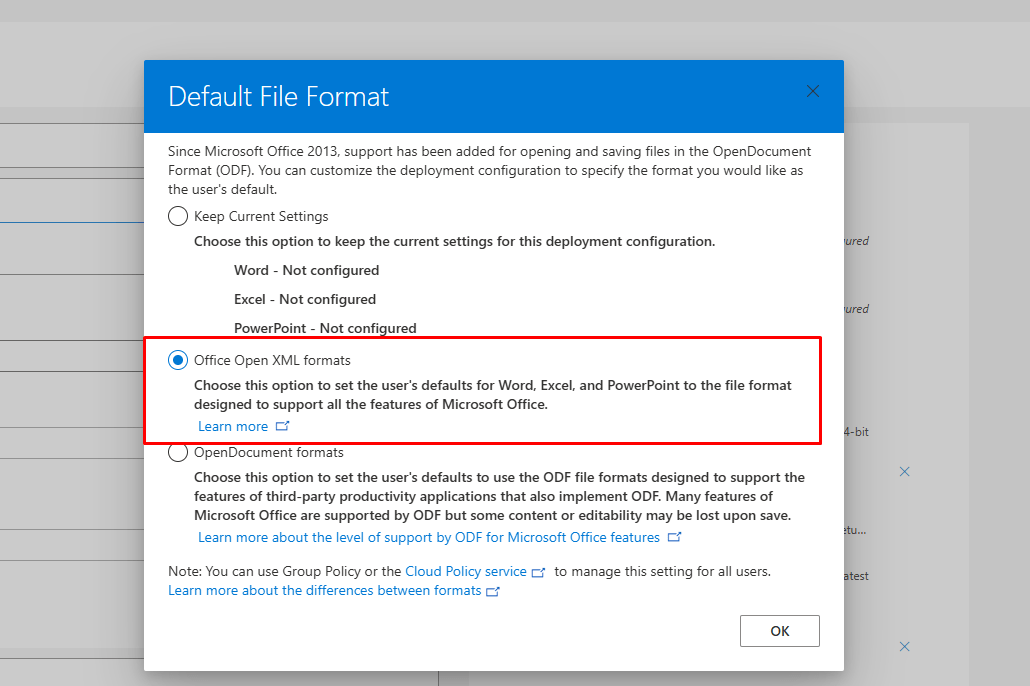Screen dimensions: 1030x686
Task: Click external-link icon beside Learn more
Action: pos(282,426)
